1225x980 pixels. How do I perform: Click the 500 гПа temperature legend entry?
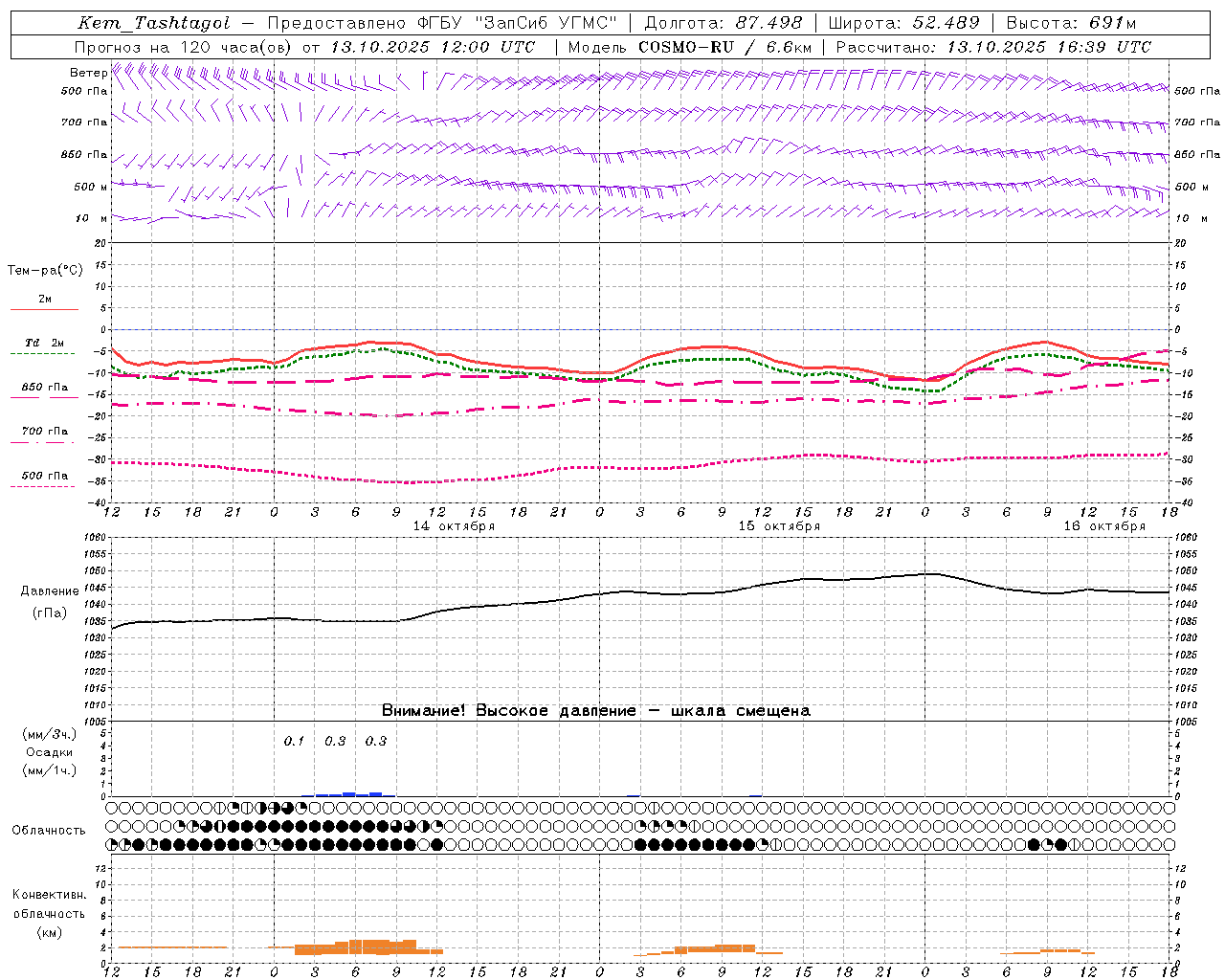(x=45, y=476)
